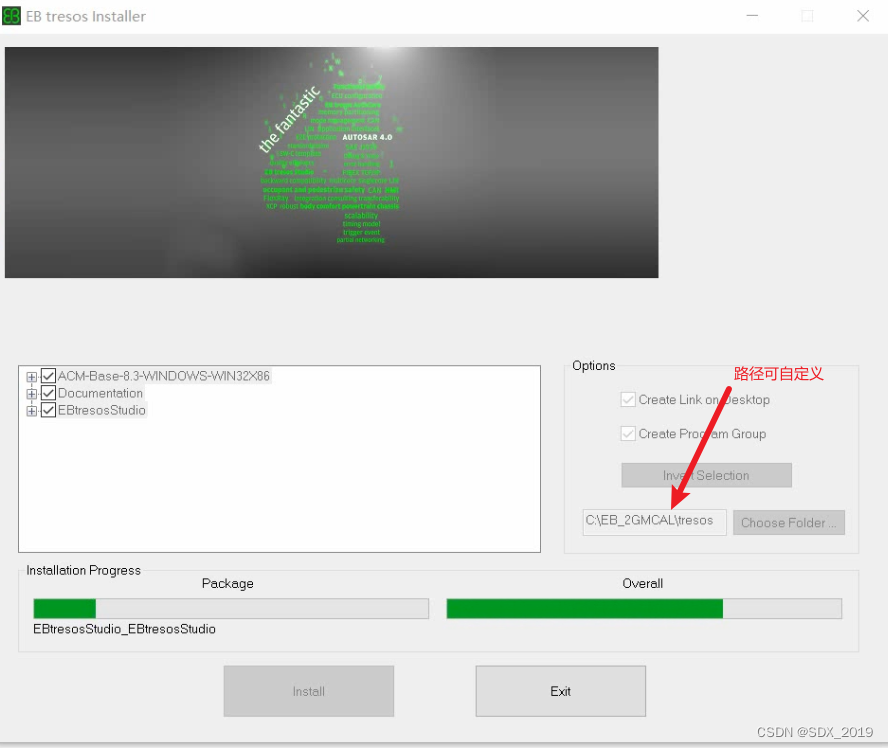Click the Install button
The width and height of the screenshot is (888, 748).
[309, 691]
